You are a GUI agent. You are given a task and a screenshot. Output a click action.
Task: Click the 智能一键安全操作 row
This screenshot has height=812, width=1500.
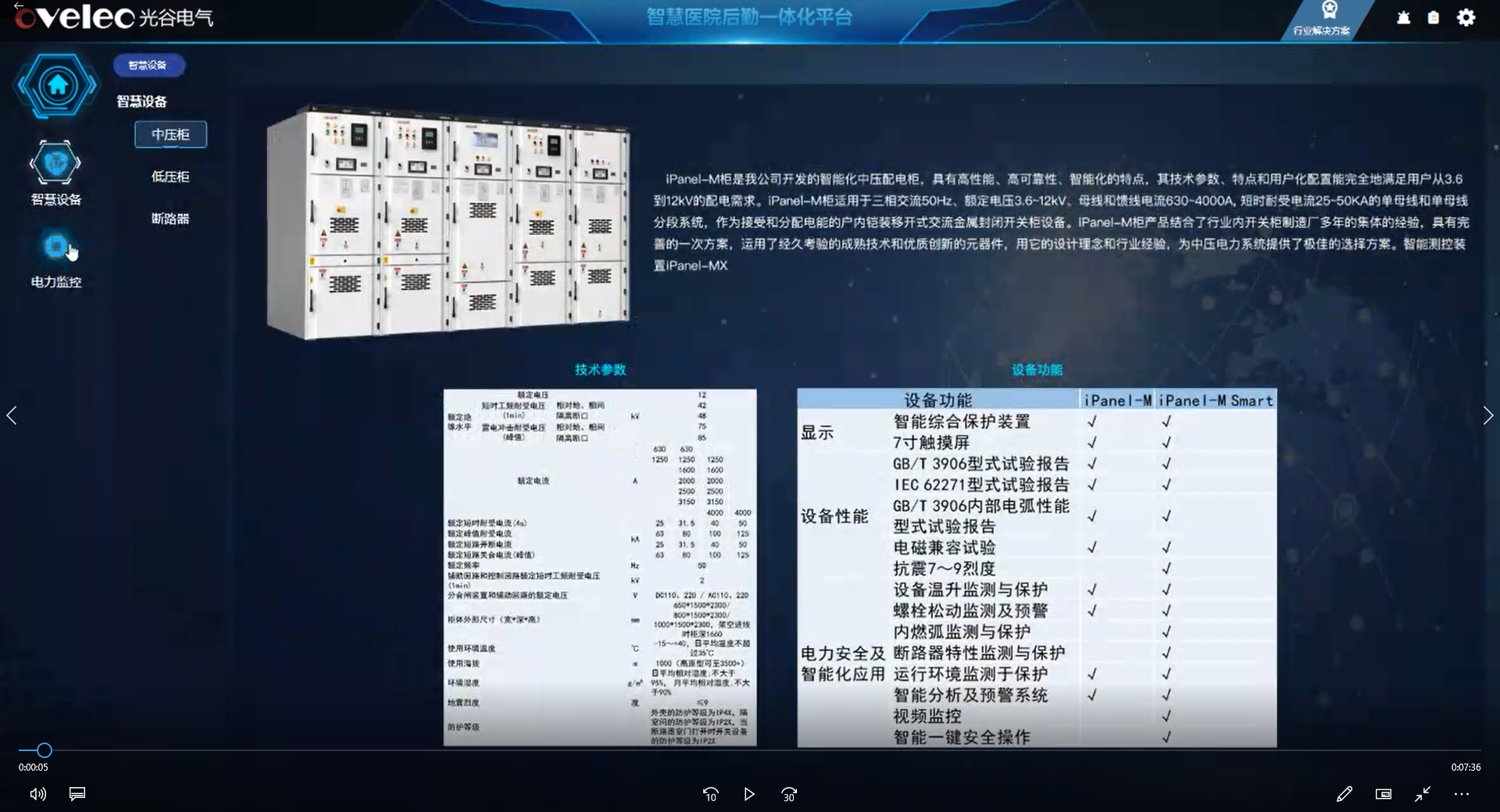tap(1037, 736)
